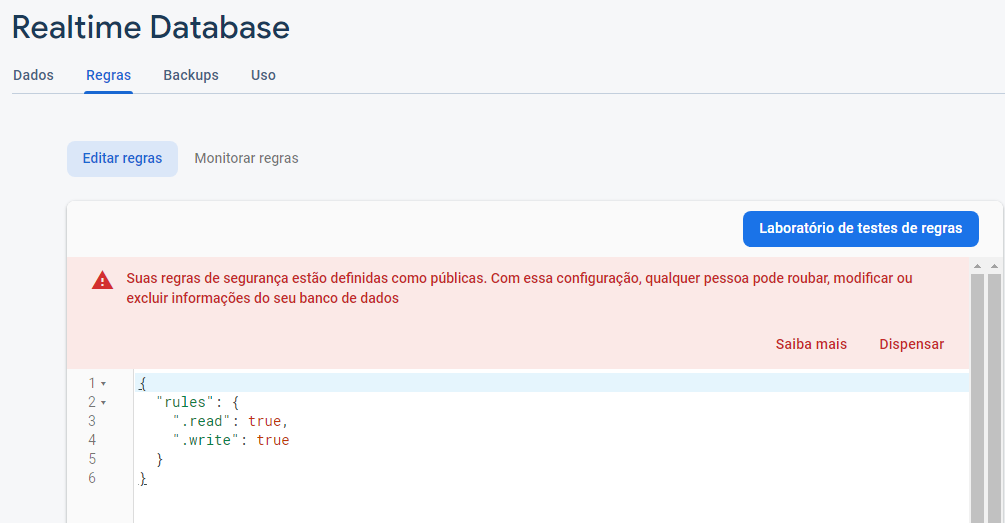Click the closing brace on line 5
Image resolution: width=1005 pixels, height=523 pixels.
tap(160, 459)
